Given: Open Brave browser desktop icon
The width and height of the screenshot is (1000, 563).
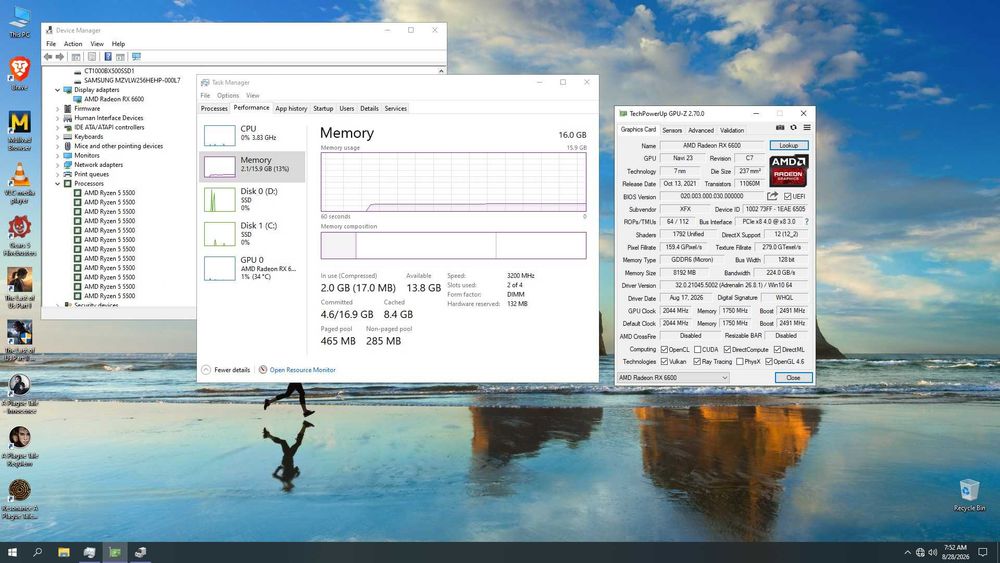Looking at the screenshot, I should point(19,73).
